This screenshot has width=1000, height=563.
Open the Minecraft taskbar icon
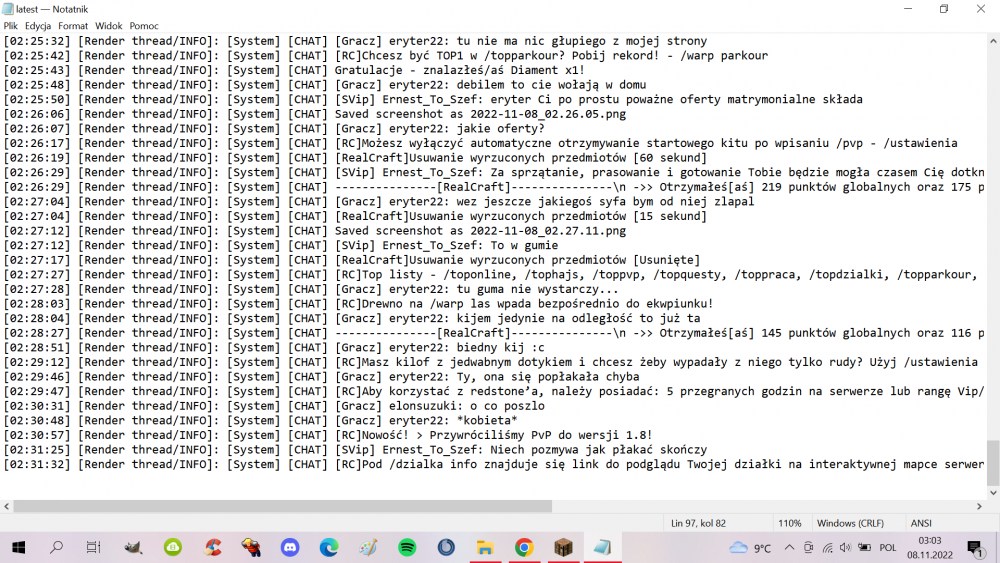pyautogui.click(x=562, y=547)
